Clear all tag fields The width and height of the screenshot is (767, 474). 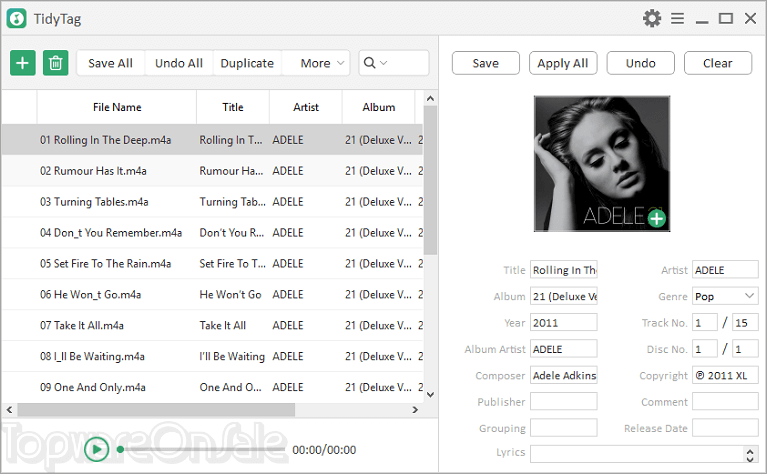[718, 63]
